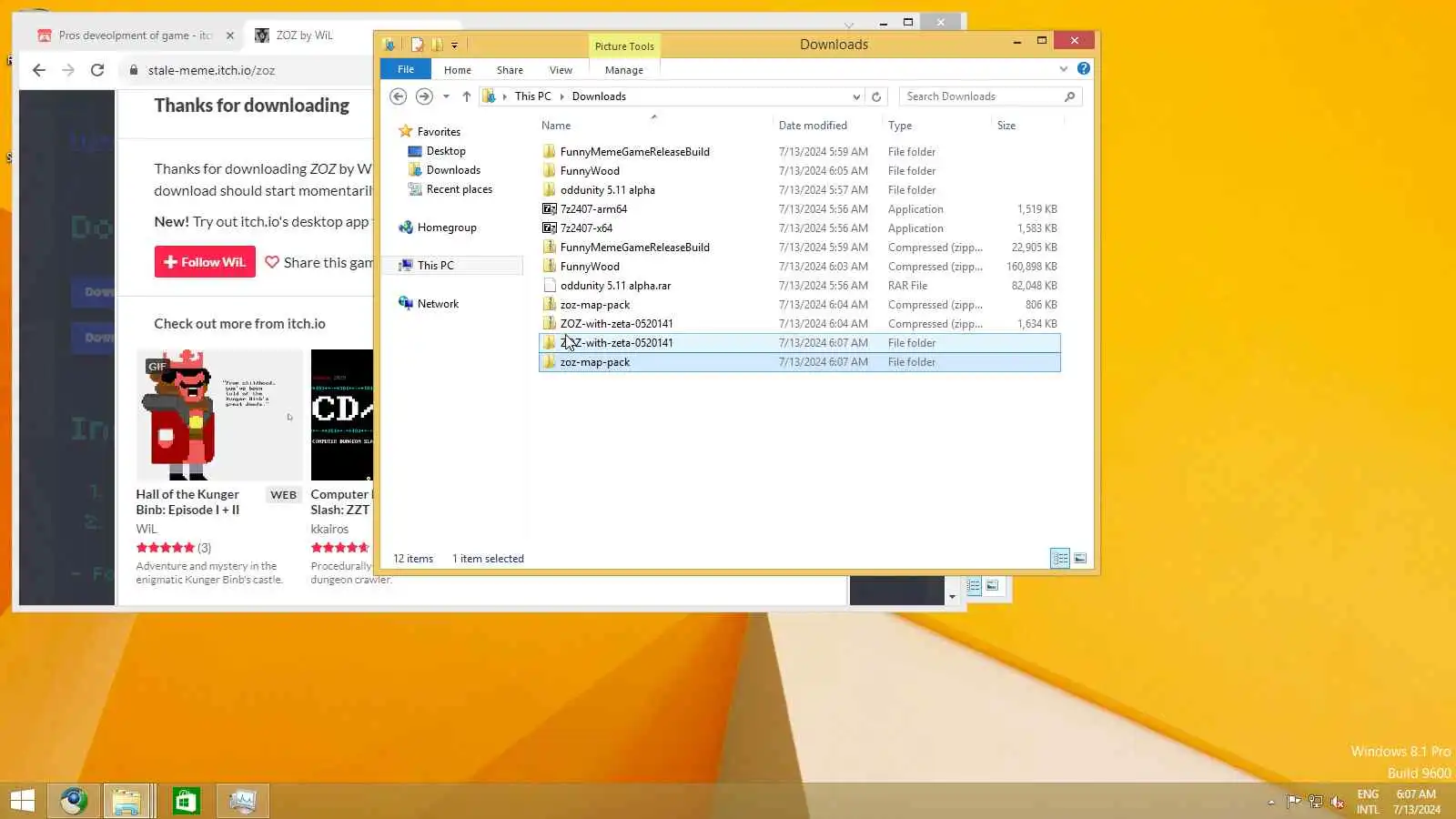Viewport: 1456px width, 819px height.
Task: Switch to the View ribbon tab
Action: (561, 70)
